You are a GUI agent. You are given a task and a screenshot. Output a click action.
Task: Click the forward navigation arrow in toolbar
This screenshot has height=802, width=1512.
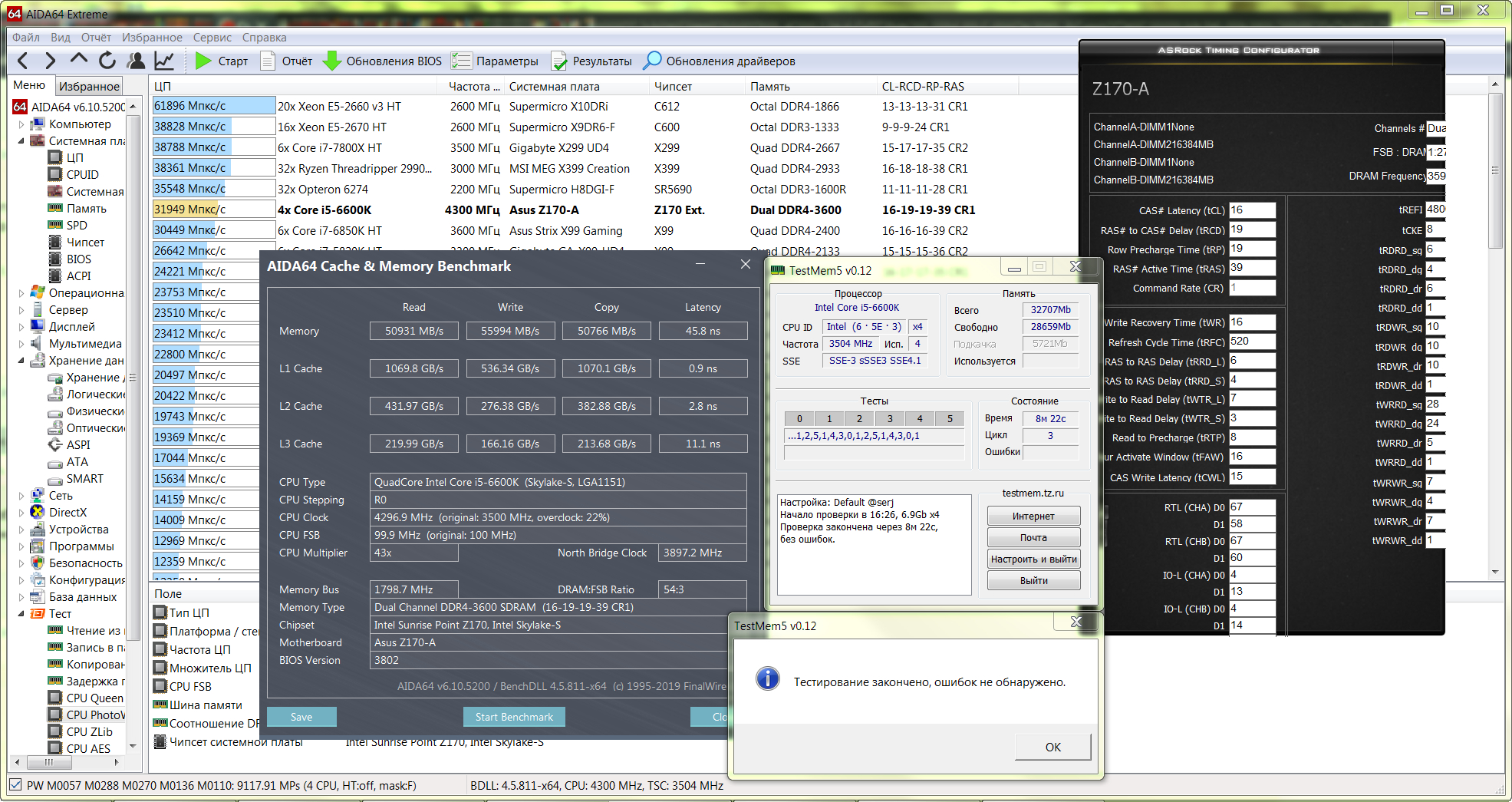point(50,61)
